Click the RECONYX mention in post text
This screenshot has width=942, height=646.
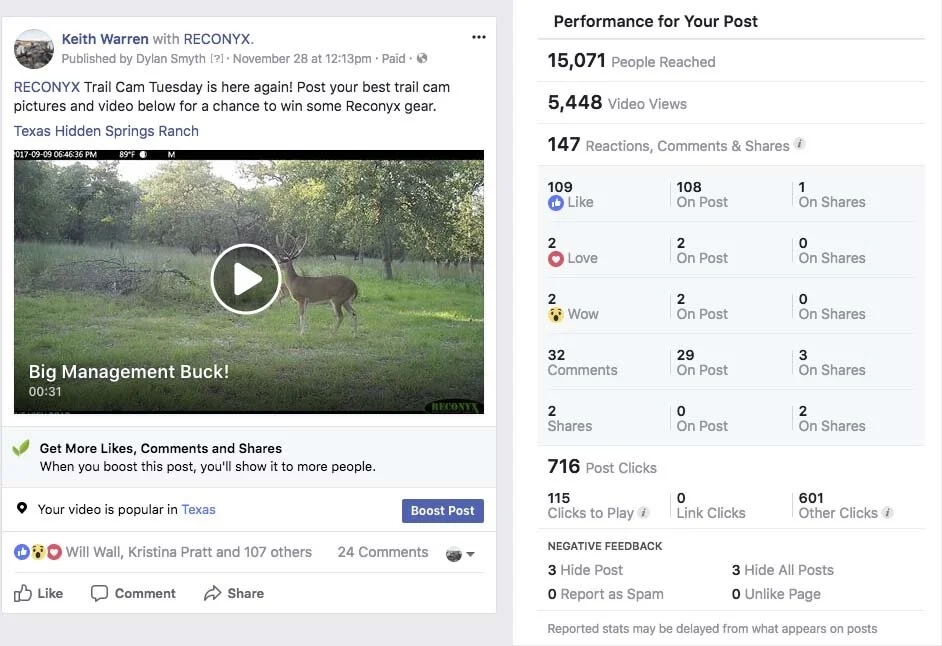click(x=46, y=87)
